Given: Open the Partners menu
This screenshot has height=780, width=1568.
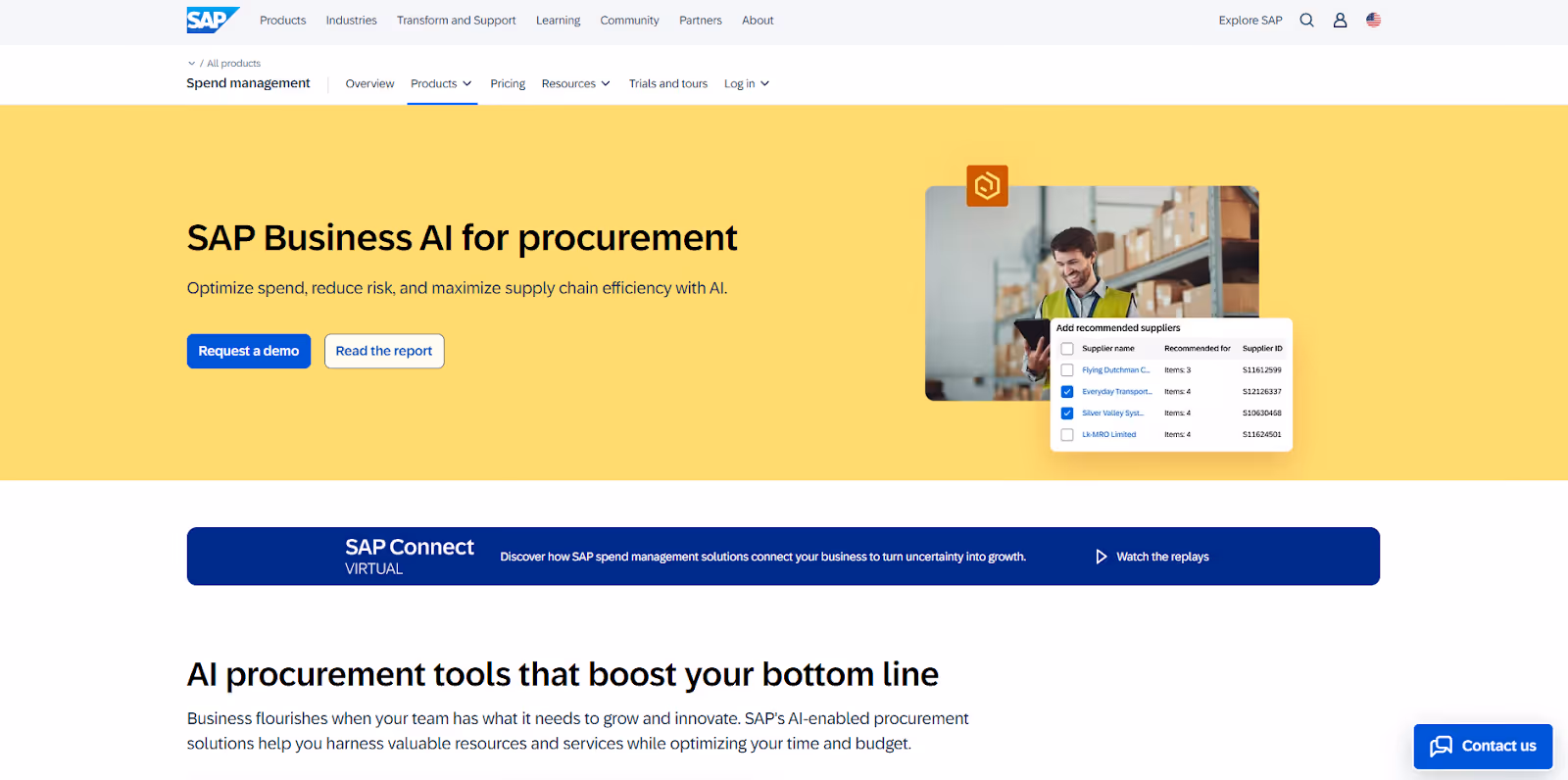Looking at the screenshot, I should (x=700, y=20).
